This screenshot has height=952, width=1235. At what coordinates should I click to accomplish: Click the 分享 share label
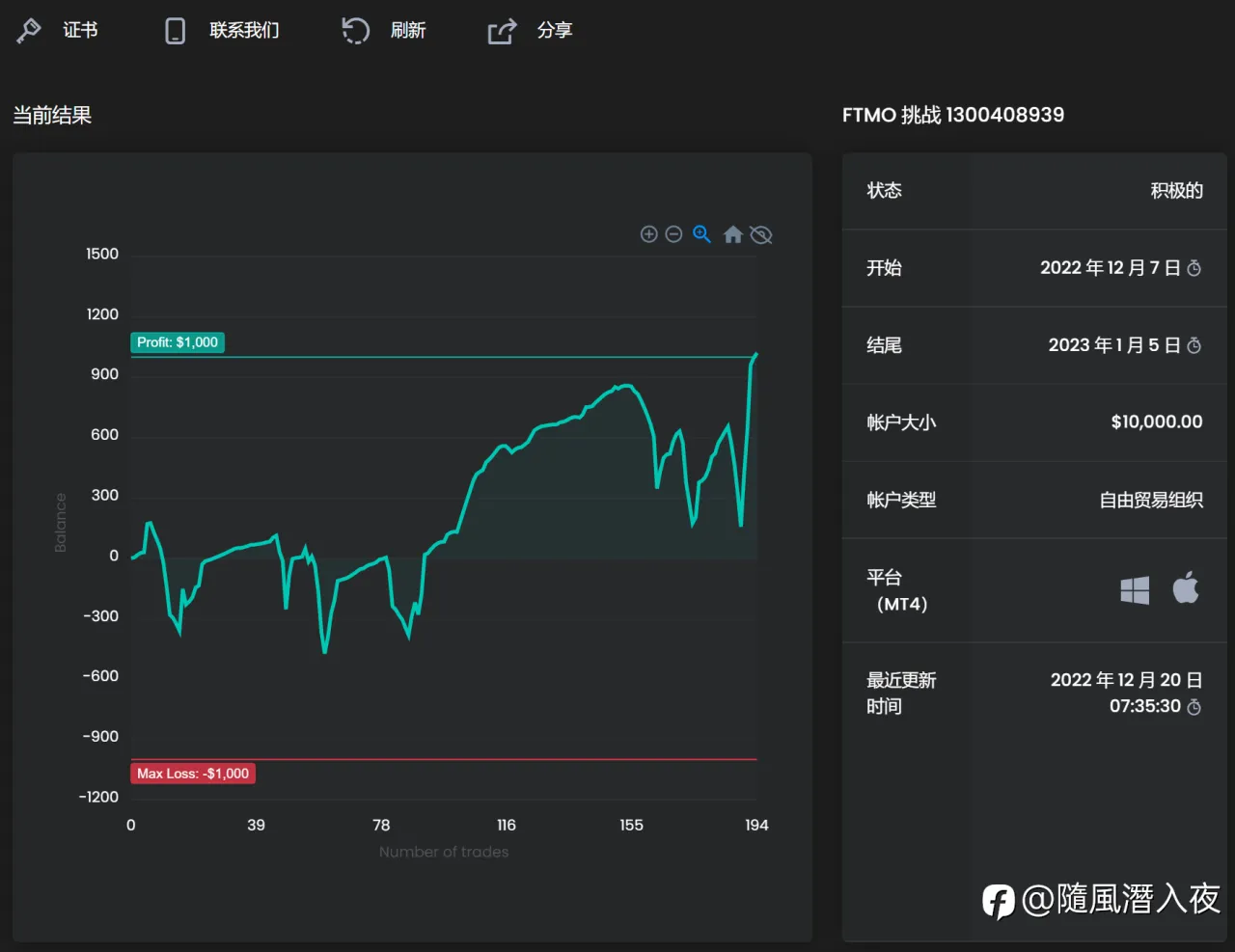point(555,31)
